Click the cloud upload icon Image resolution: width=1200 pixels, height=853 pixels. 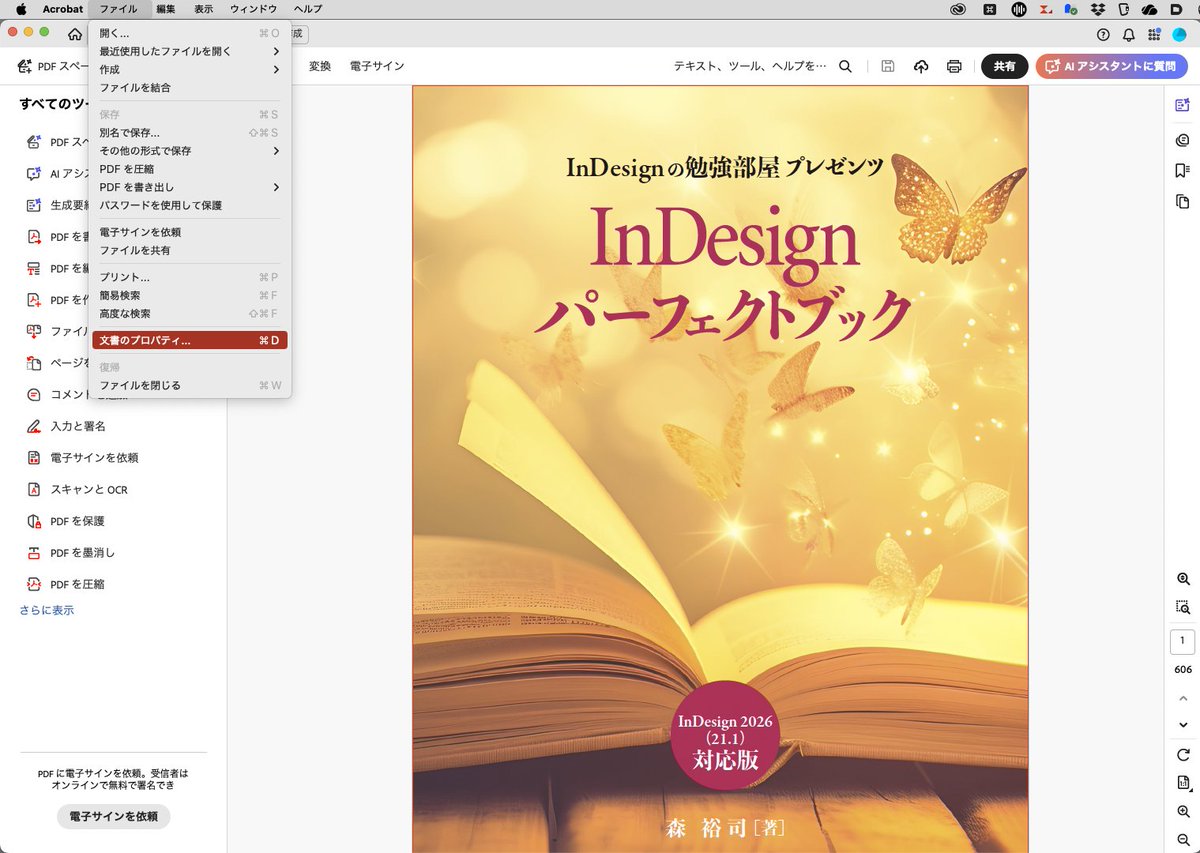pyautogui.click(x=921, y=66)
